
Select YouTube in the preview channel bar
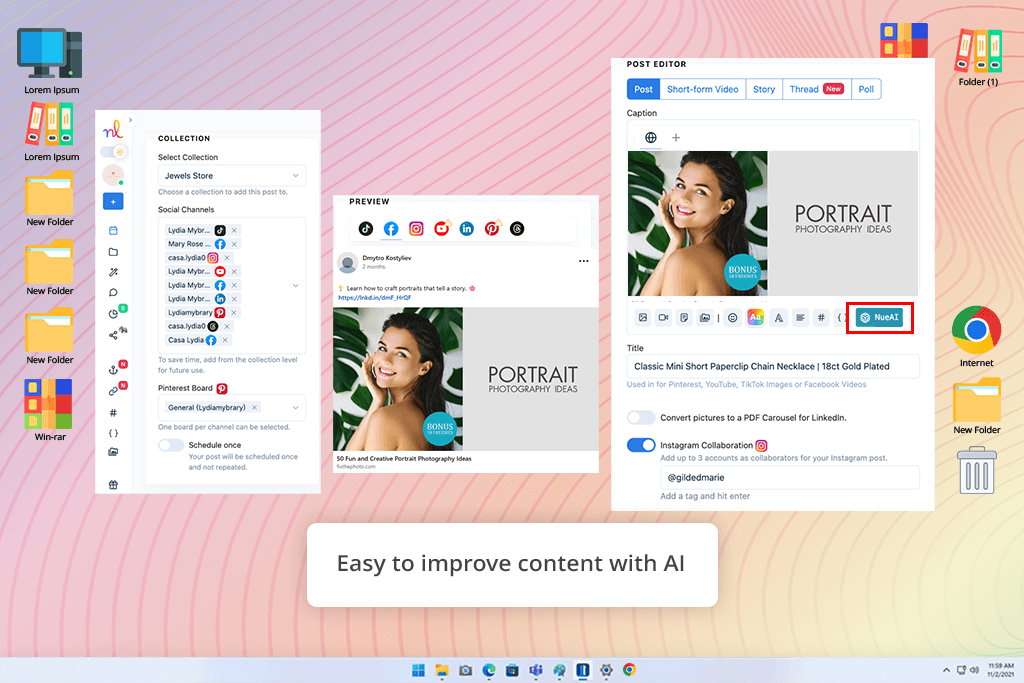pyautogui.click(x=441, y=229)
